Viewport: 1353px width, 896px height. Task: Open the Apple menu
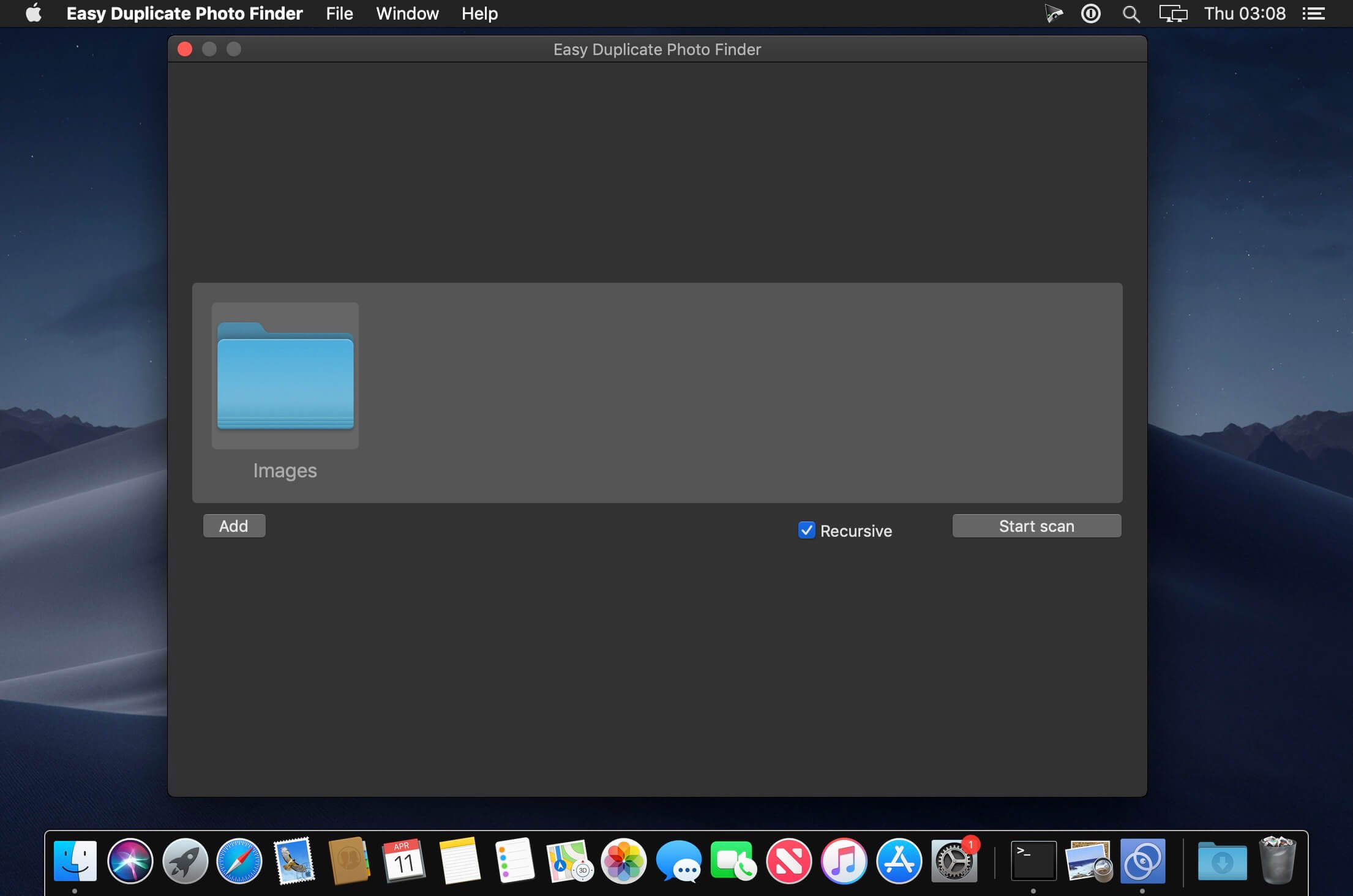coord(34,13)
